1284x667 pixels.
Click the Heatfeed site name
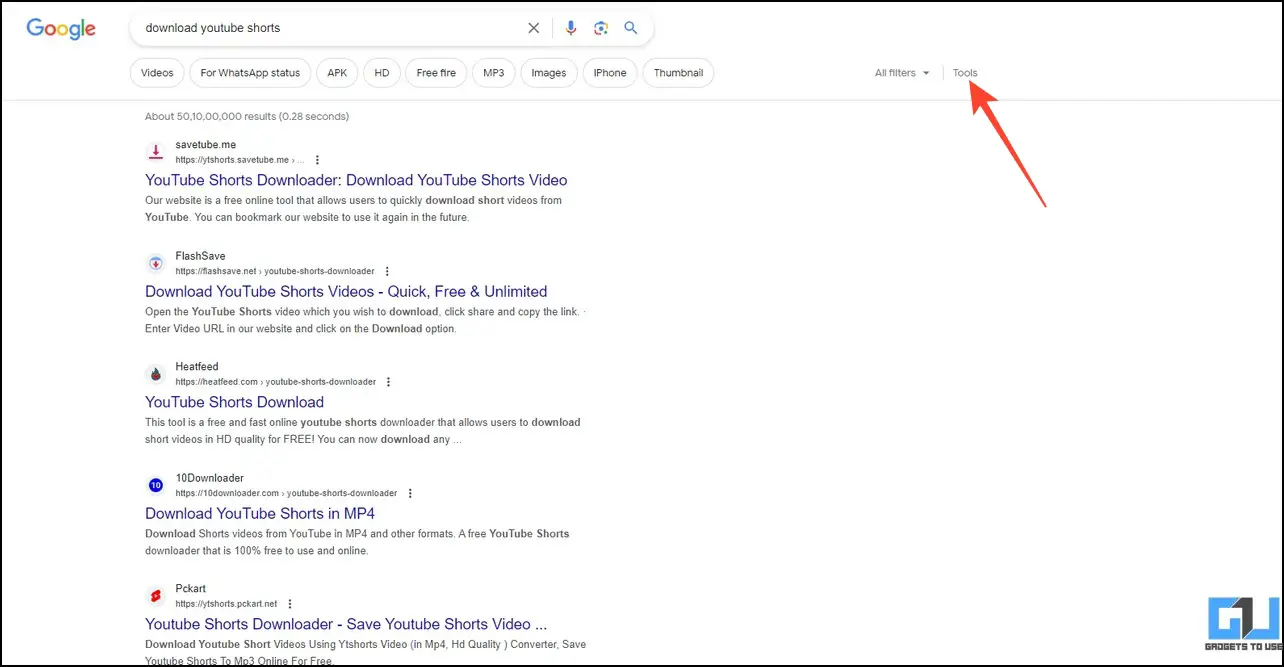[197, 367]
